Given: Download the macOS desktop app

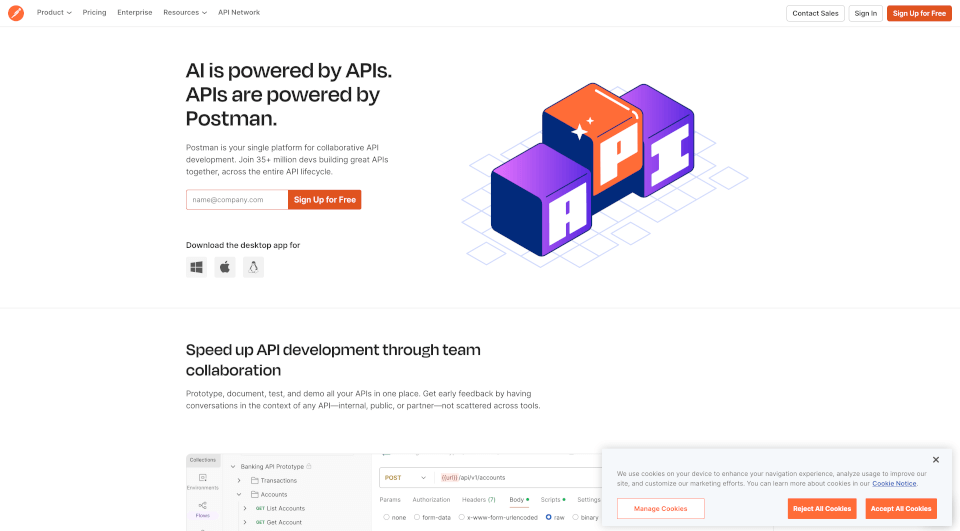Looking at the screenshot, I should point(225,267).
